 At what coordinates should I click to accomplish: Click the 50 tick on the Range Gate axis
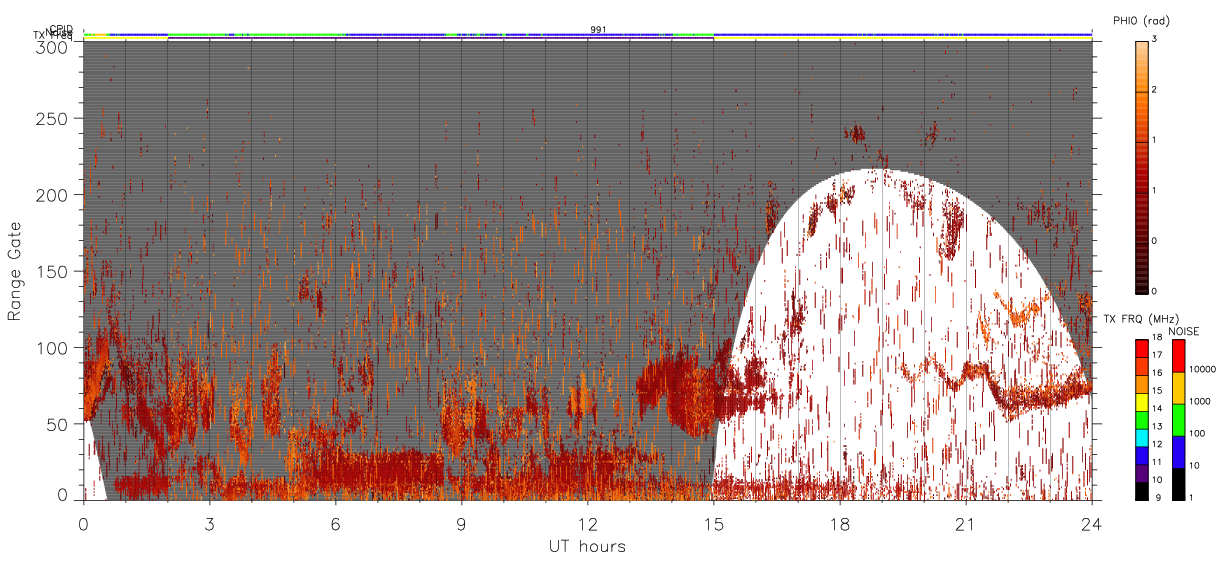click(x=57, y=424)
